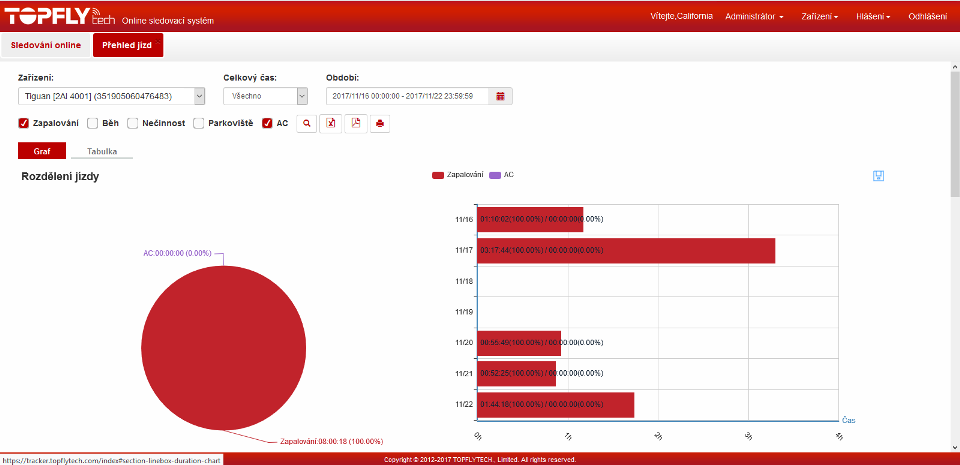Viewport: 960px width, 465px height.
Task: Click the print report icon
Action: (380, 124)
